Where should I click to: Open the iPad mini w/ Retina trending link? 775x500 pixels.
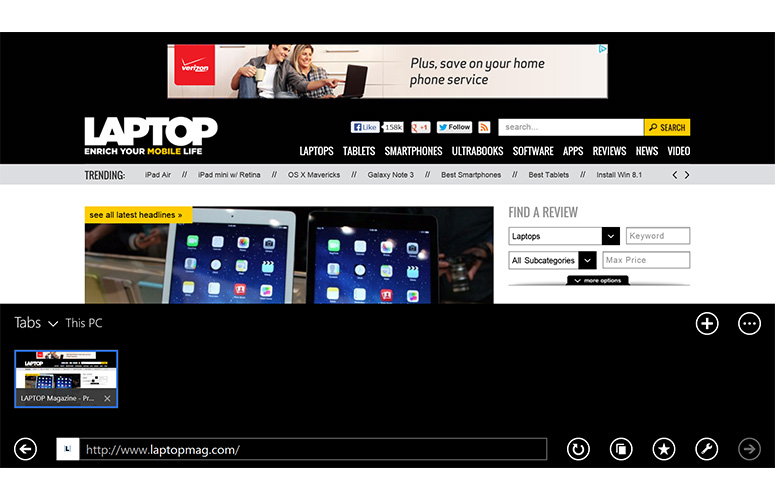(x=229, y=175)
